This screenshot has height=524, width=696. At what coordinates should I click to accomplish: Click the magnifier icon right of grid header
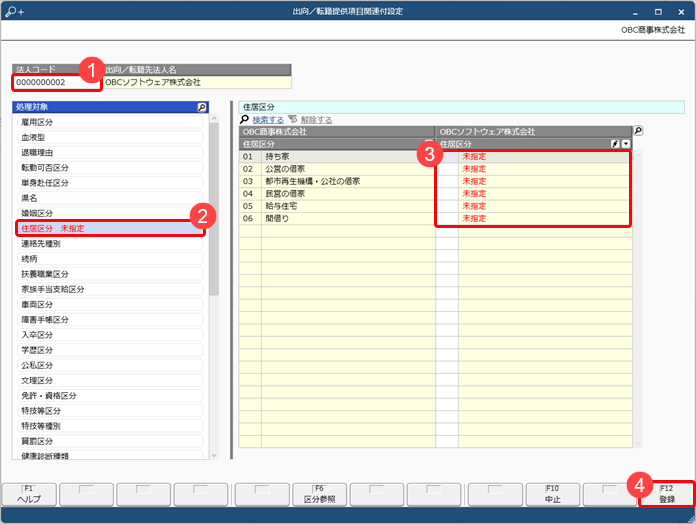[x=638, y=130]
